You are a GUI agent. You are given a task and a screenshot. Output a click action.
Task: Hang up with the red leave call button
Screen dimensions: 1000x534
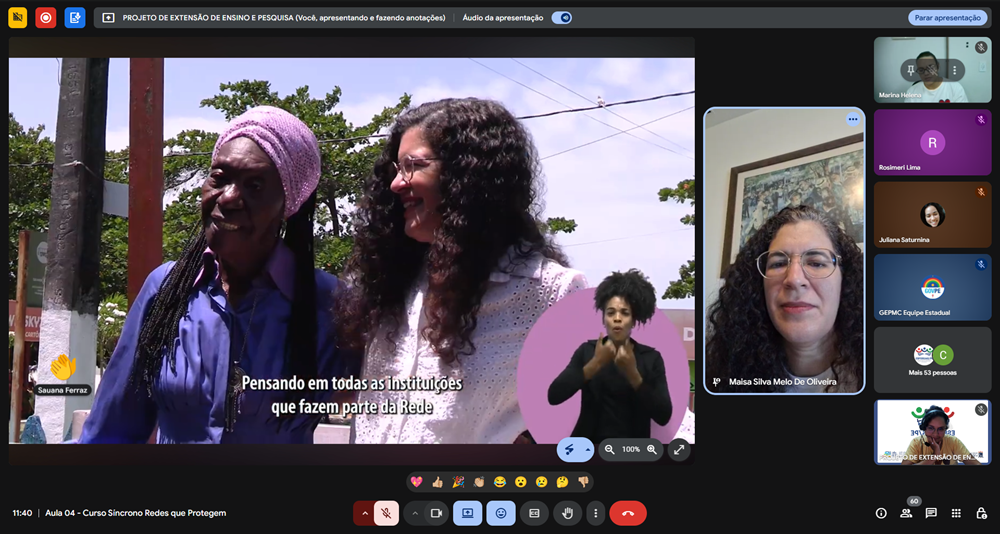point(628,513)
